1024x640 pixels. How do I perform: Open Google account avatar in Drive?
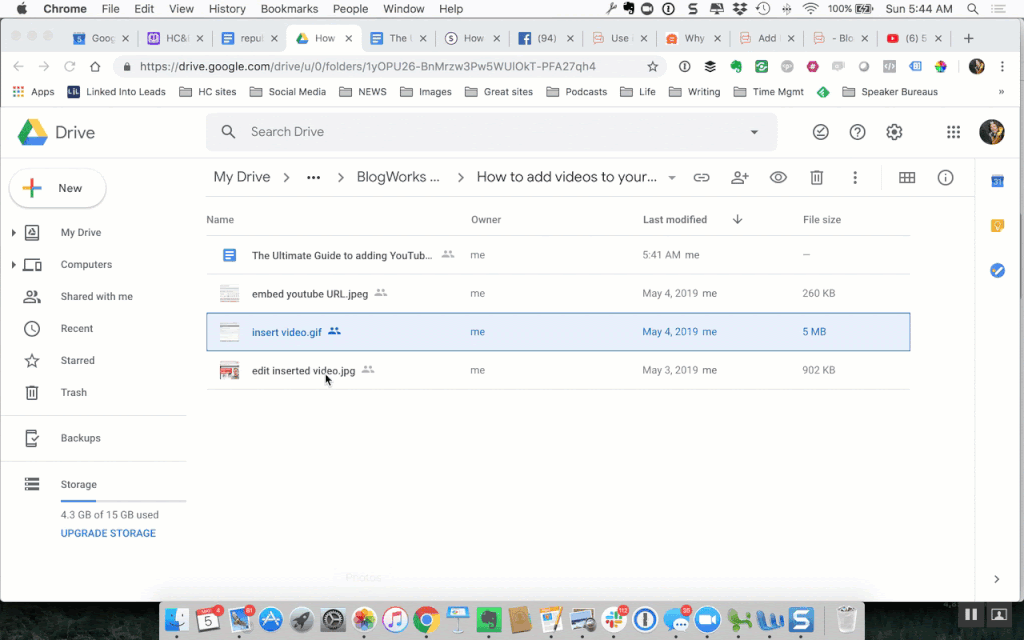tap(991, 132)
